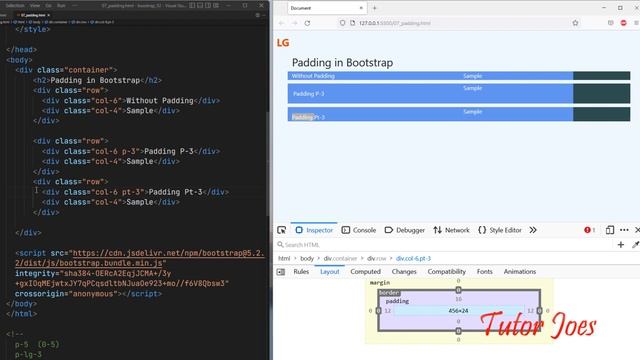This screenshot has width=640, height=360.
Task: Show the error count badge details
Action: (589, 230)
